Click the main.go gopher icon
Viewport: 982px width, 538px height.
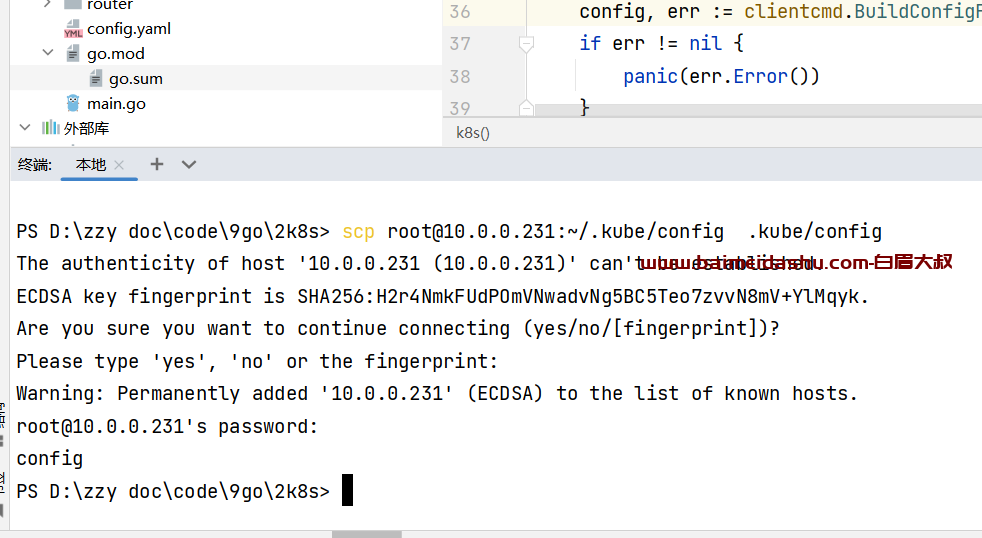click(x=73, y=103)
